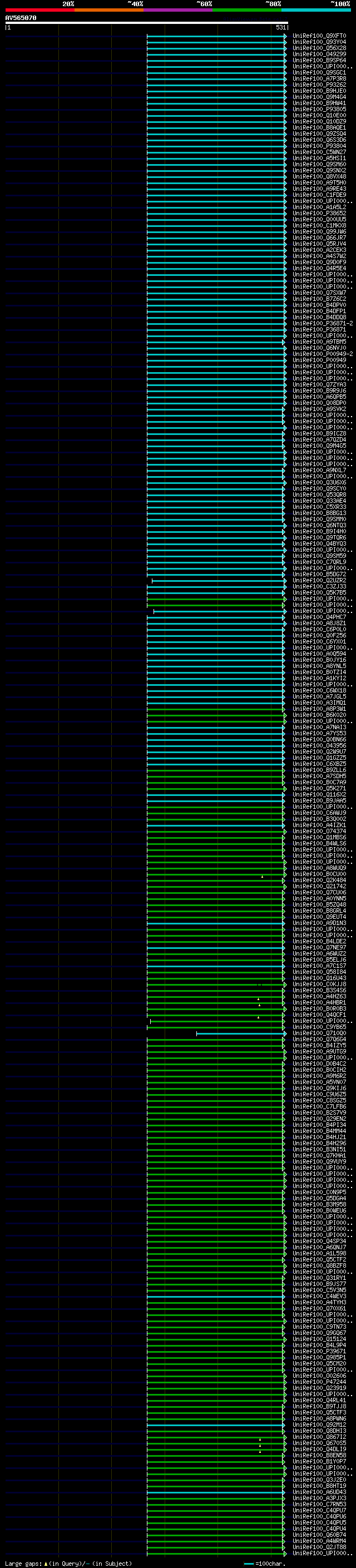Click the green ~80% identity legend segment
This screenshot has height=1568, width=356.
247,10
